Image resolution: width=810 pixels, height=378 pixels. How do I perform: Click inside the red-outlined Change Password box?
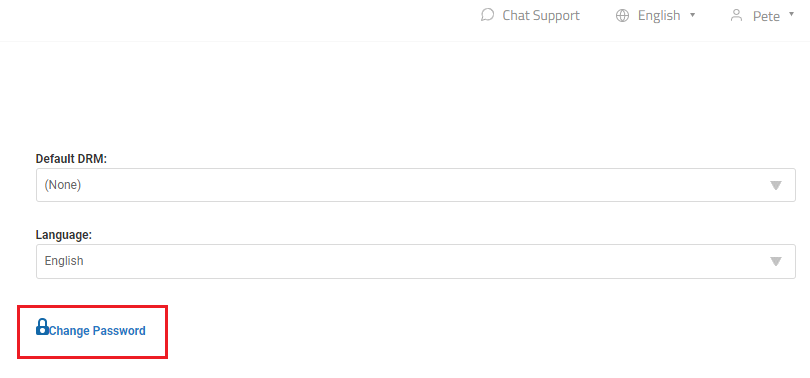click(x=92, y=332)
